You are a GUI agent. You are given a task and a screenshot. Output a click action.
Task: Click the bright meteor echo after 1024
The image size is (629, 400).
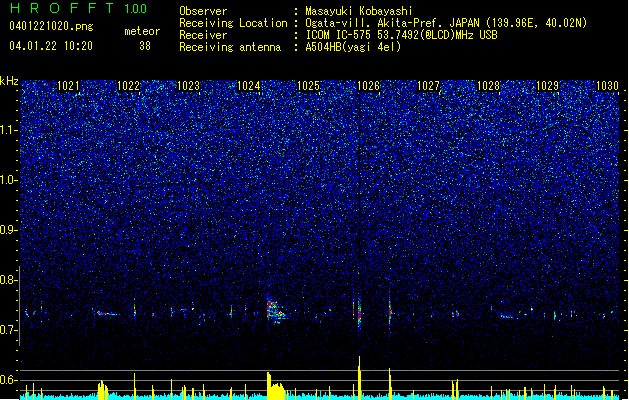coord(276,310)
